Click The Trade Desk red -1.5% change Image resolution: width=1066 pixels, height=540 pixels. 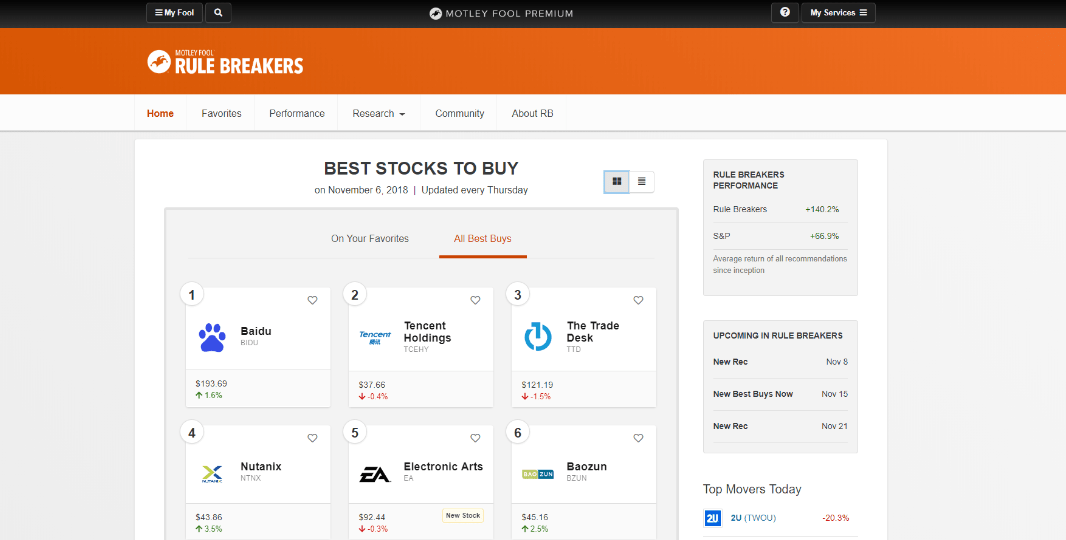tap(536, 396)
